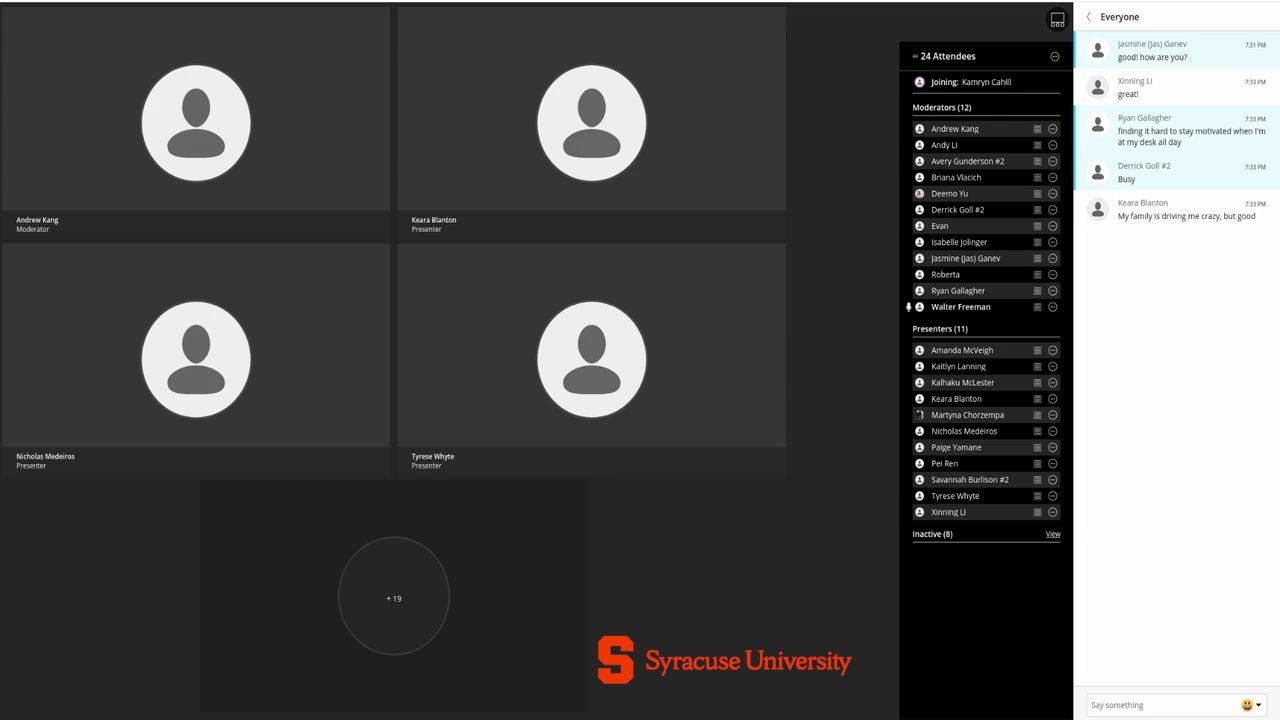The image size is (1280, 720).
Task: Click Ryan Gallagher's avatar in chat
Action: [1098, 124]
